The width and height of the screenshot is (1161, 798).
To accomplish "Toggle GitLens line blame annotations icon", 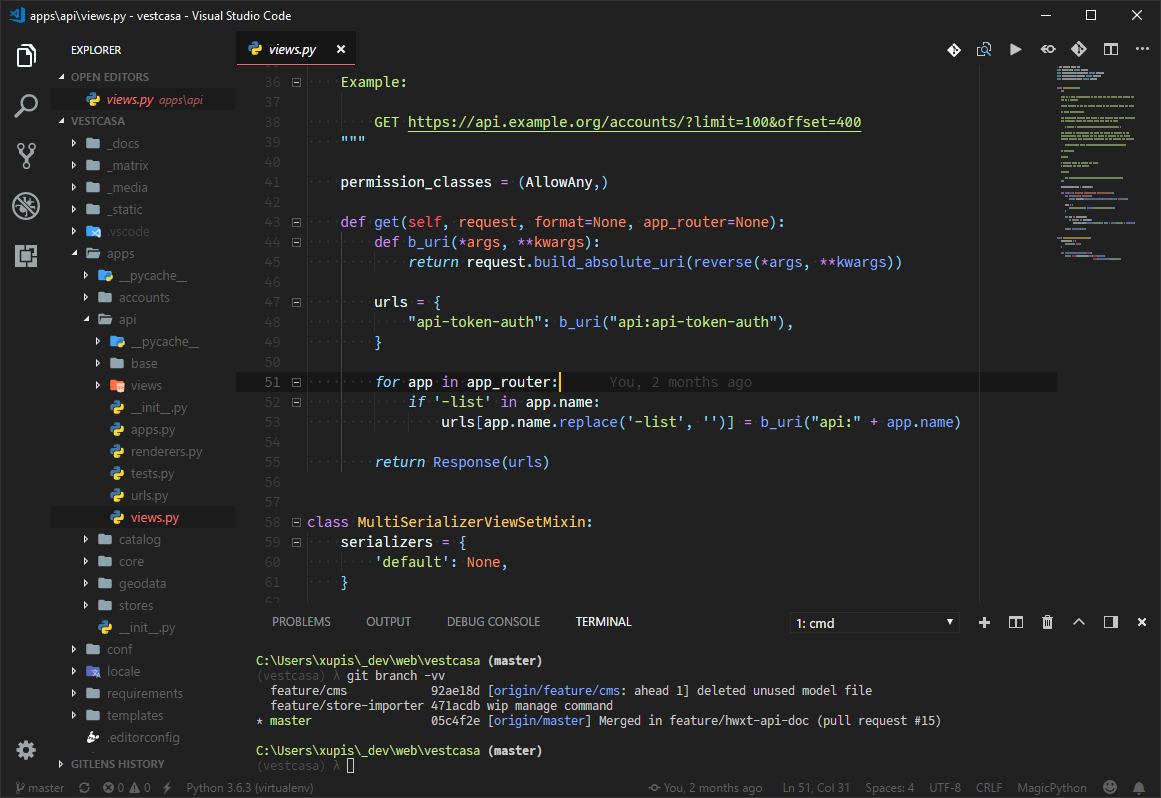I will (1047, 49).
